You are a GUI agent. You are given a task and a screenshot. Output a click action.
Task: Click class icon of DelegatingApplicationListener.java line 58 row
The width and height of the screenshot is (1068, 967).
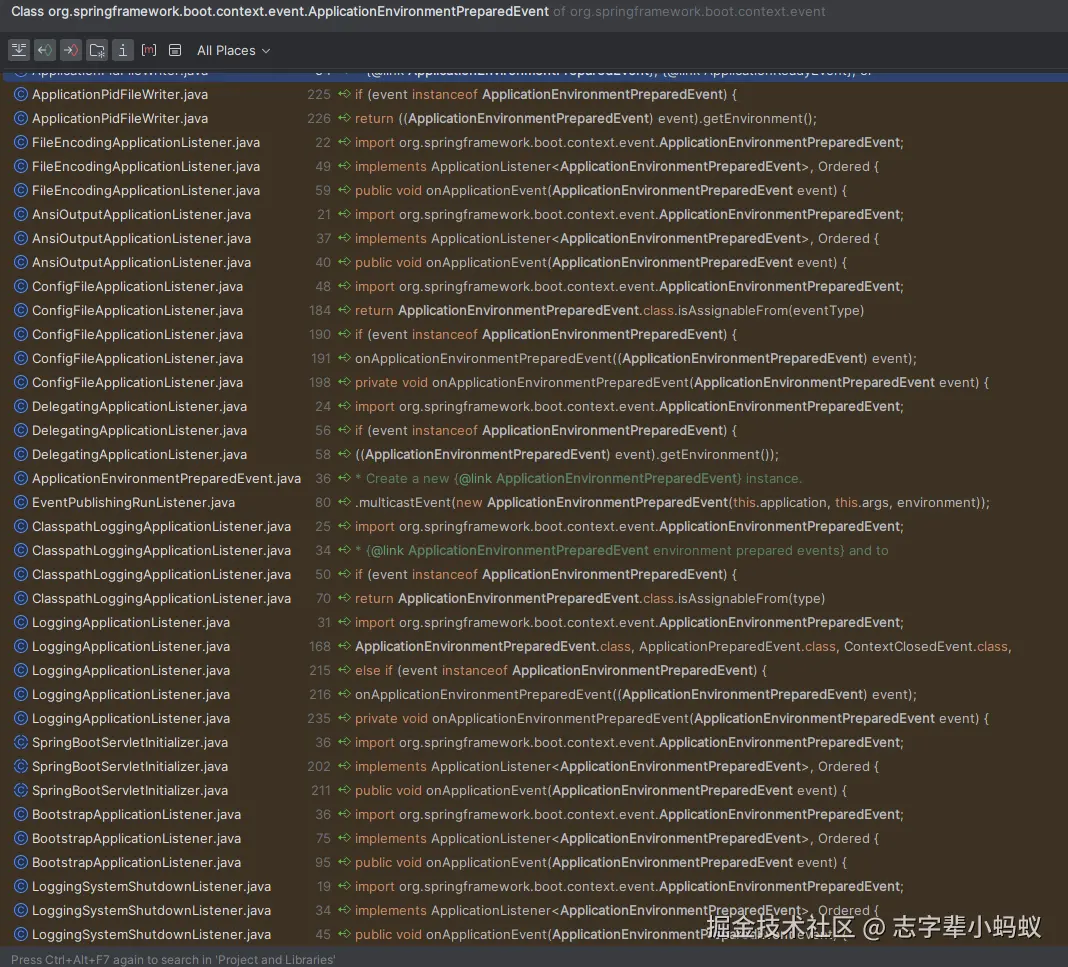(x=21, y=454)
